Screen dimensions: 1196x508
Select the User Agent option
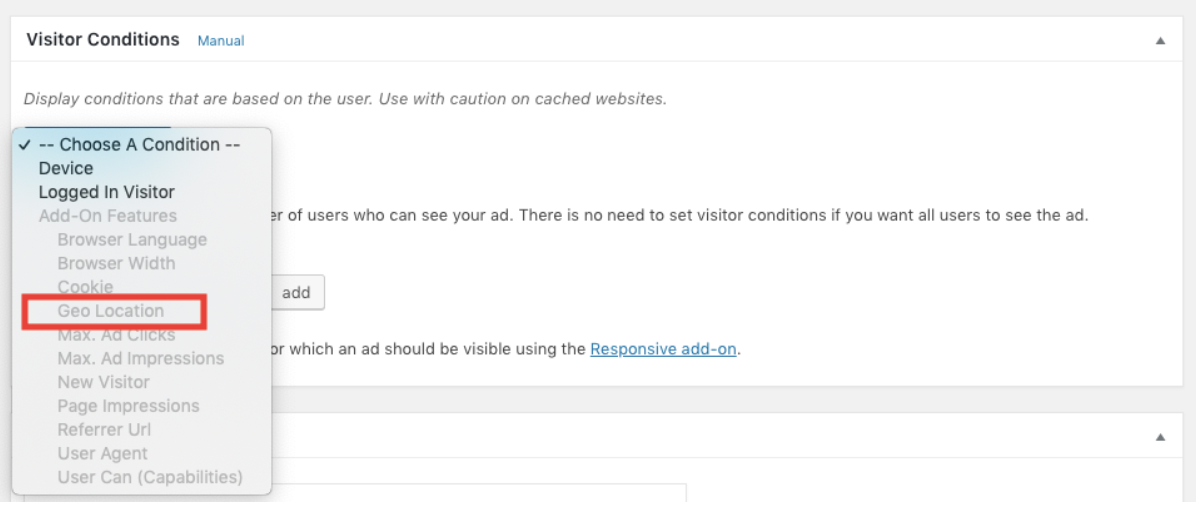click(x=102, y=454)
